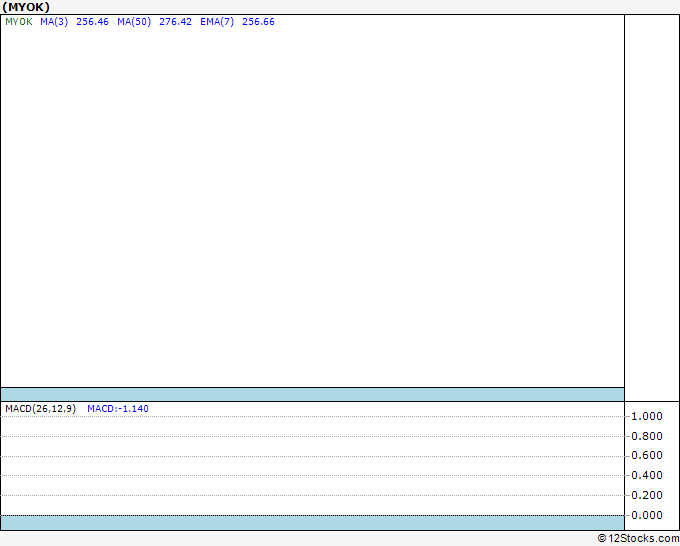Screen dimensions: 680x546
Task: Click the MA(50) value 276.42
Action: [x=175, y=22]
